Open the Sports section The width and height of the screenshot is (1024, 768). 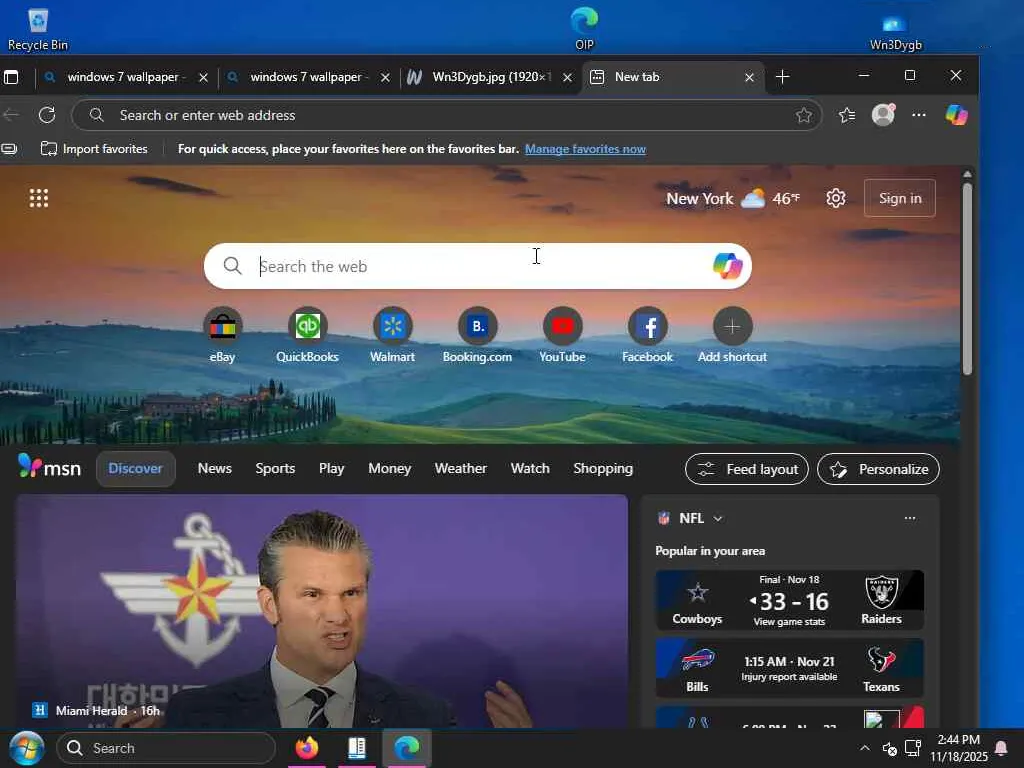[275, 468]
